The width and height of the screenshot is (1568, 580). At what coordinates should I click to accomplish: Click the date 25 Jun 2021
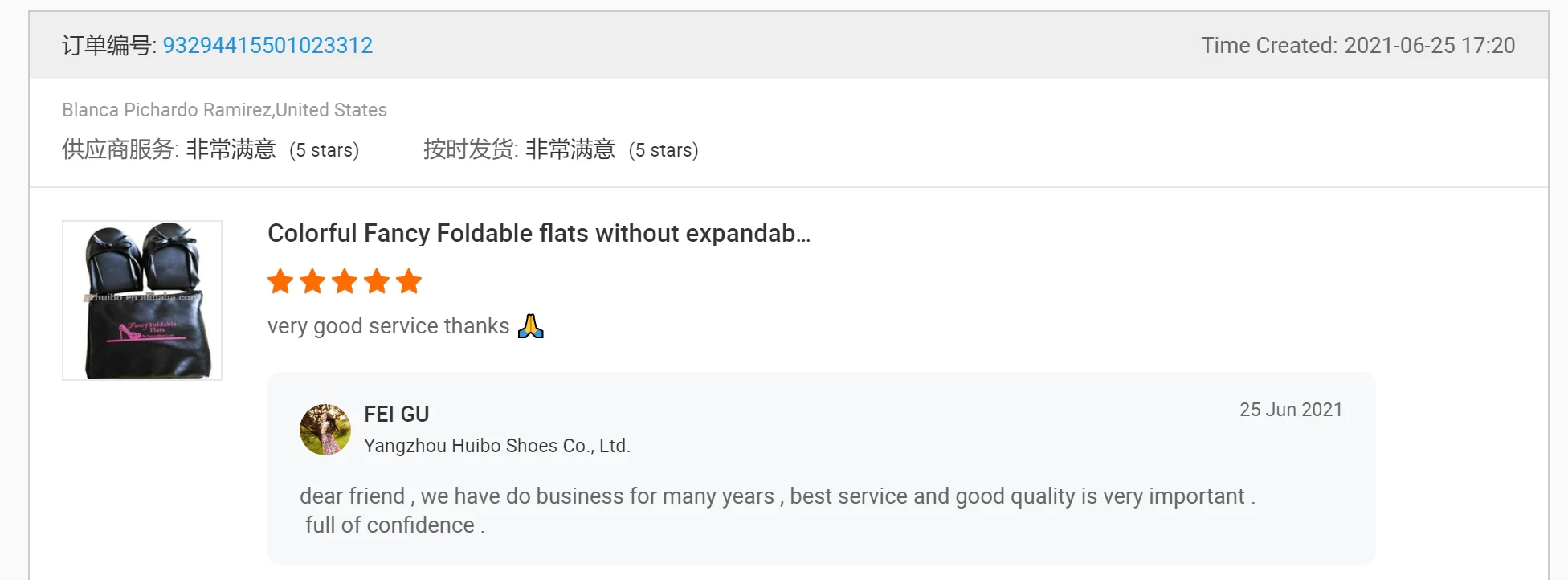[x=1290, y=409]
